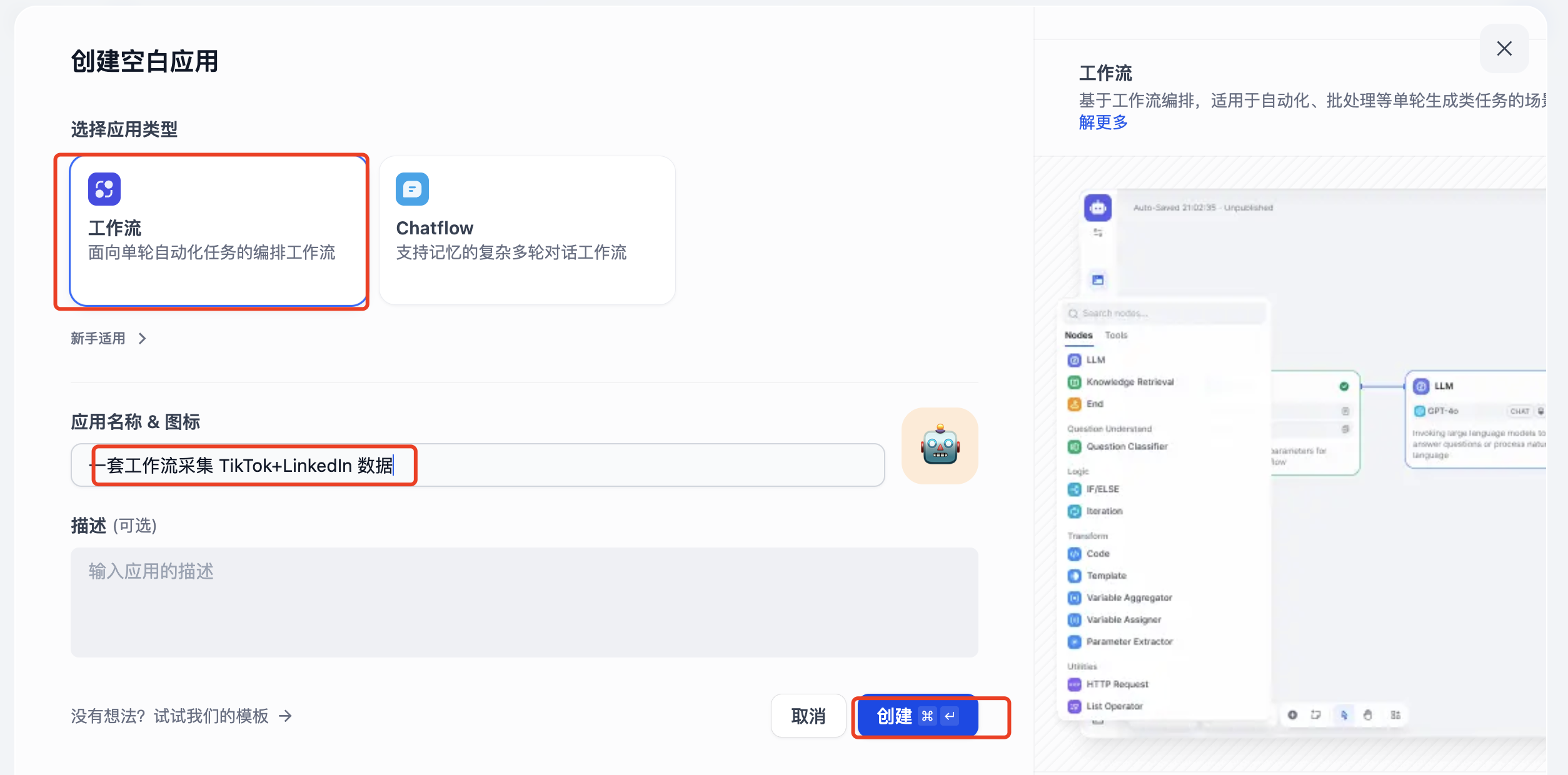
Task: Close the dialog with the X icon
Action: 1504,48
